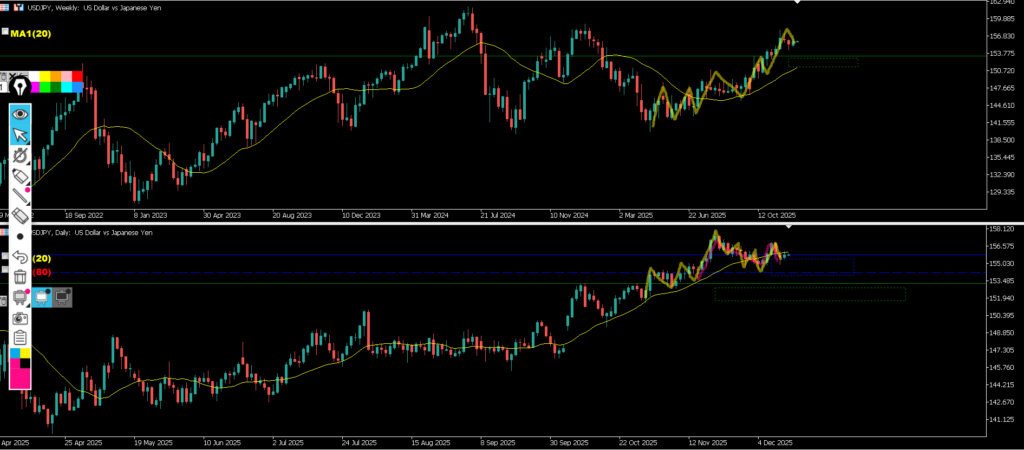Viewport: 1024px width, 450px height.
Task: Toggle the MA1(20) checkbox on weekly chart
Action: pyautogui.click(x=5, y=33)
